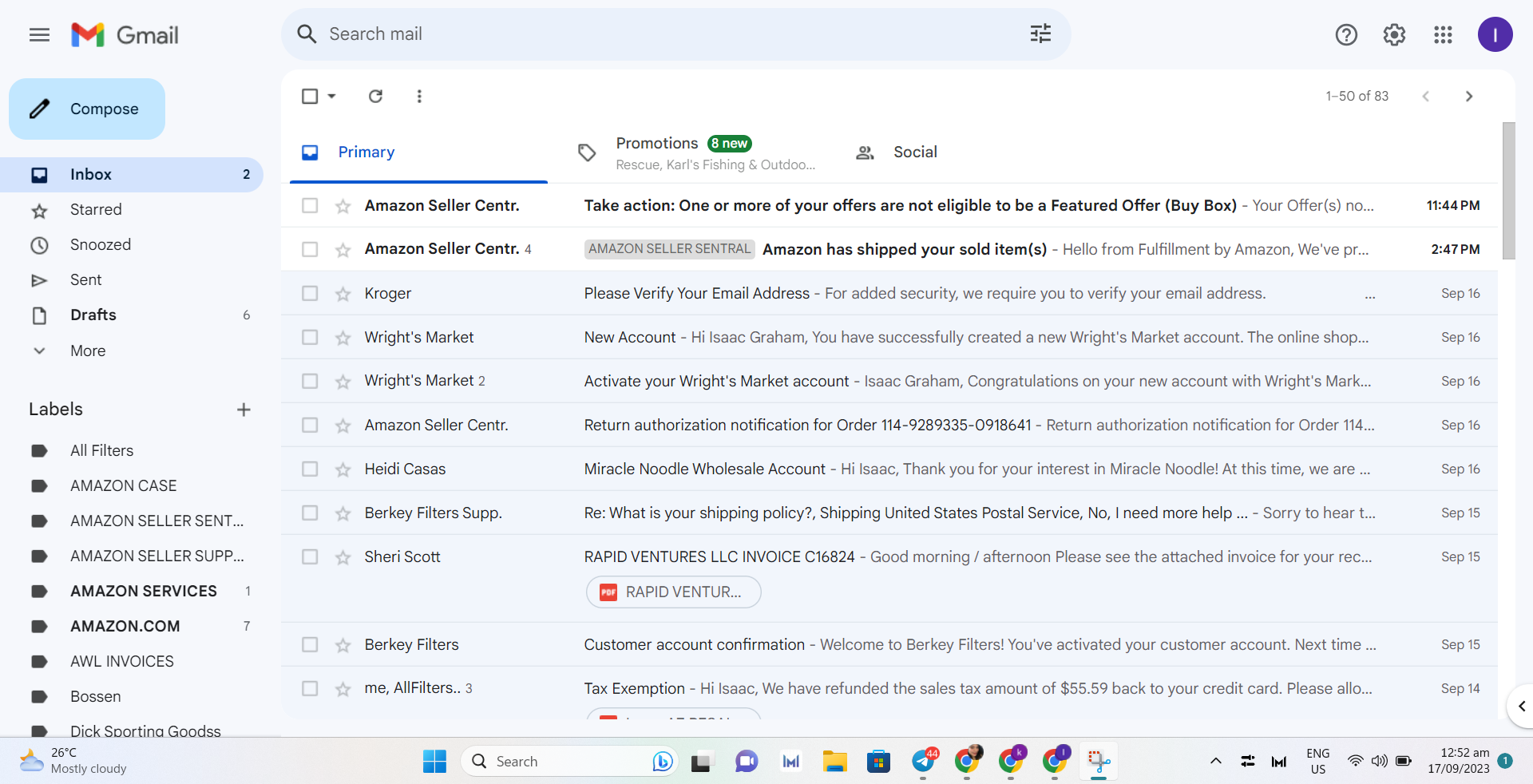Image resolution: width=1533 pixels, height=784 pixels.
Task: Open the AWL INVOICES label
Action: 132,661
